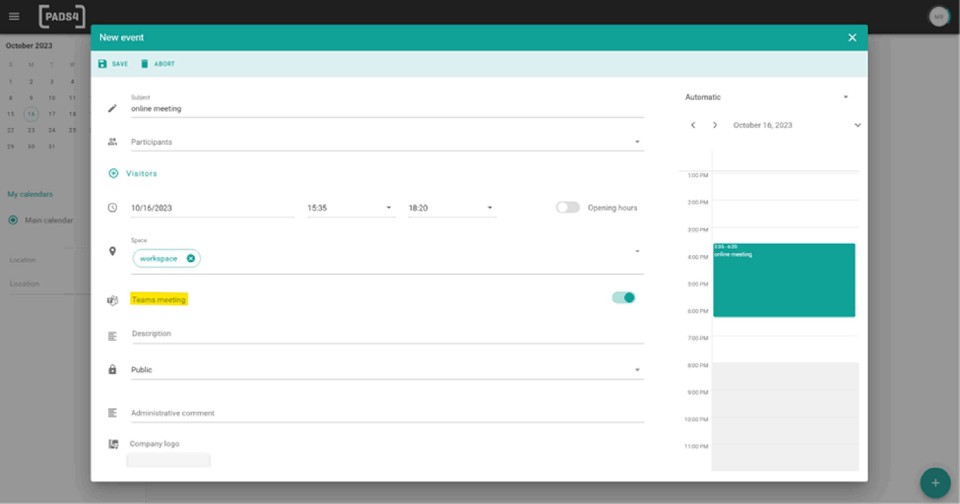Click the Administrative comment icon
Viewport: 960px width, 504px height.
[x=112, y=413]
